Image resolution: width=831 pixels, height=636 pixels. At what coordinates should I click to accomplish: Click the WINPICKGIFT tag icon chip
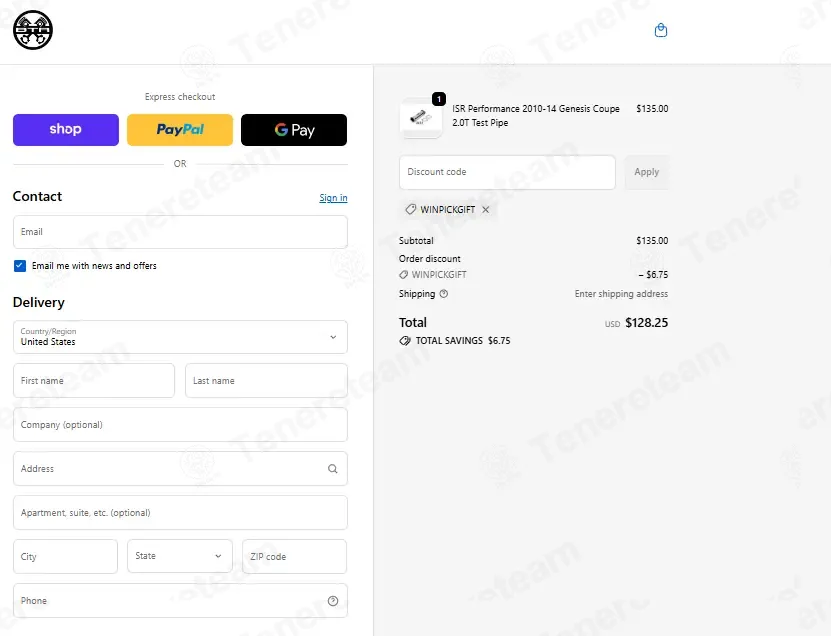[x=410, y=209]
